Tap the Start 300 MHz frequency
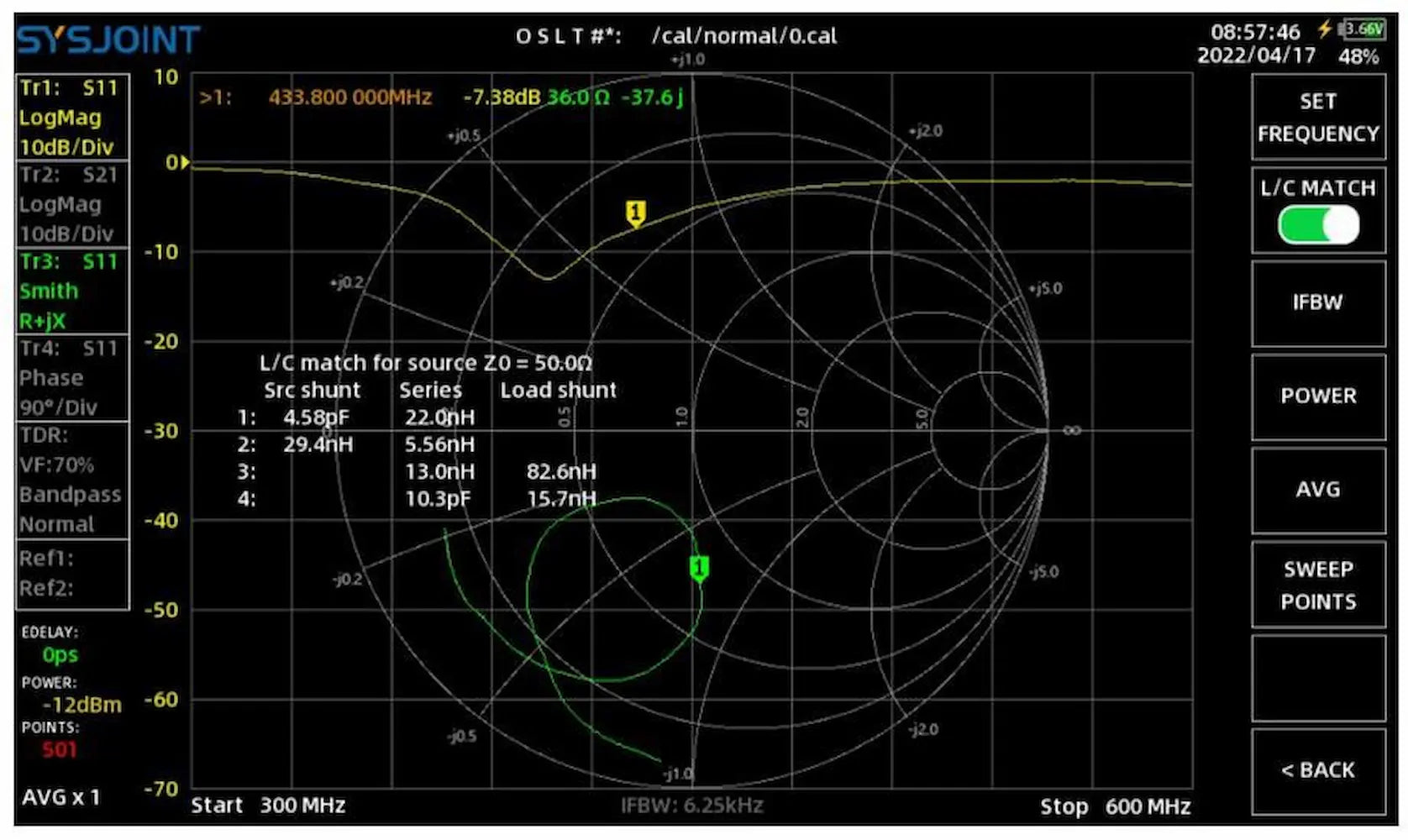 tap(268, 806)
